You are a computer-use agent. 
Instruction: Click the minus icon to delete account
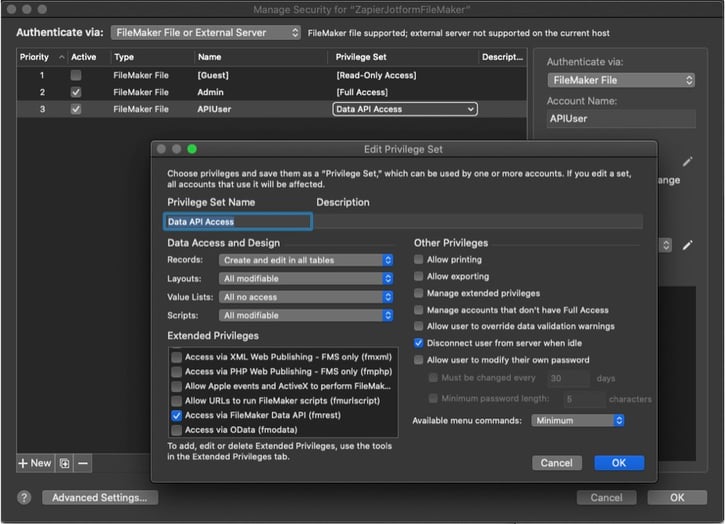[83, 463]
